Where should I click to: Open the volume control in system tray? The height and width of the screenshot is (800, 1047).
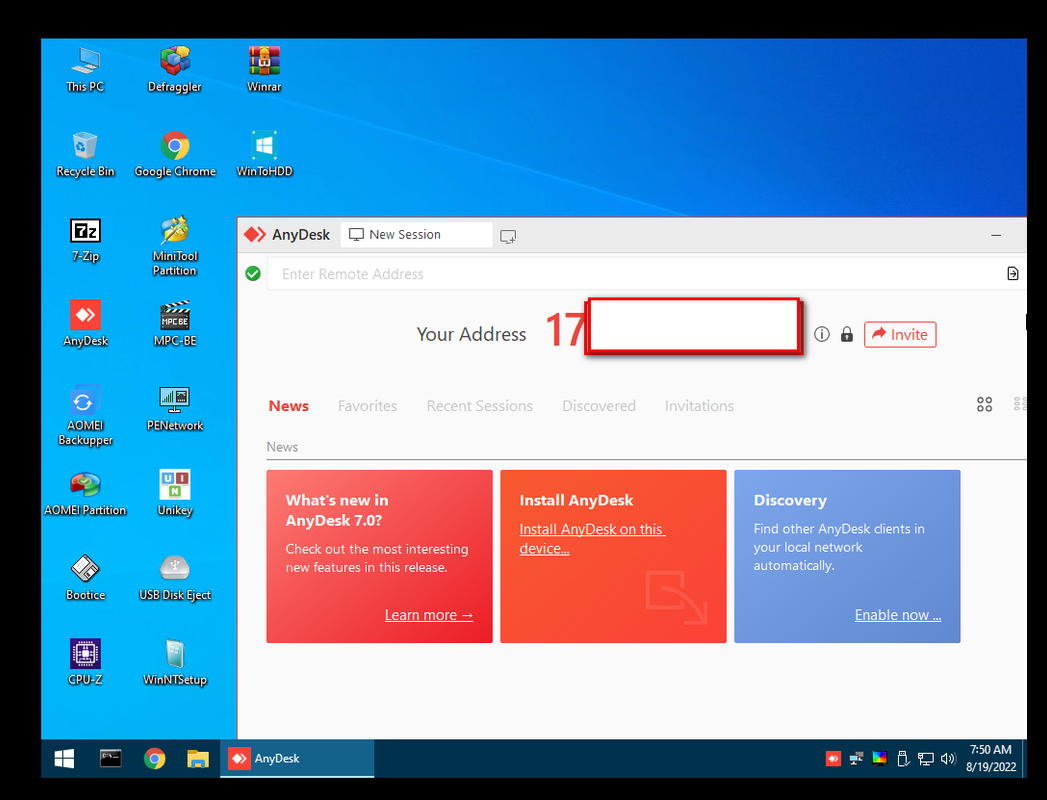point(948,759)
